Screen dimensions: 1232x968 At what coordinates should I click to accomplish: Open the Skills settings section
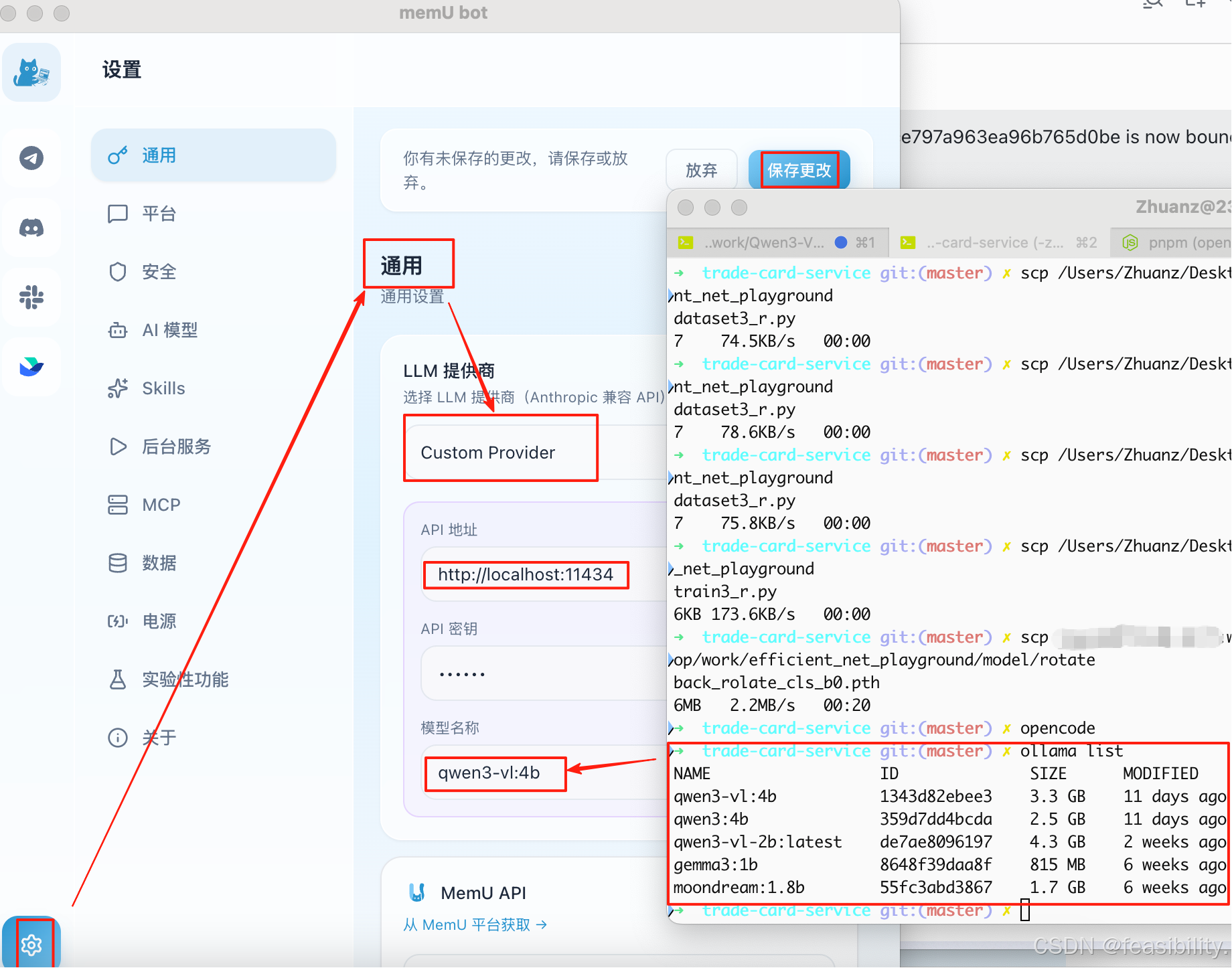pyautogui.click(x=214, y=388)
